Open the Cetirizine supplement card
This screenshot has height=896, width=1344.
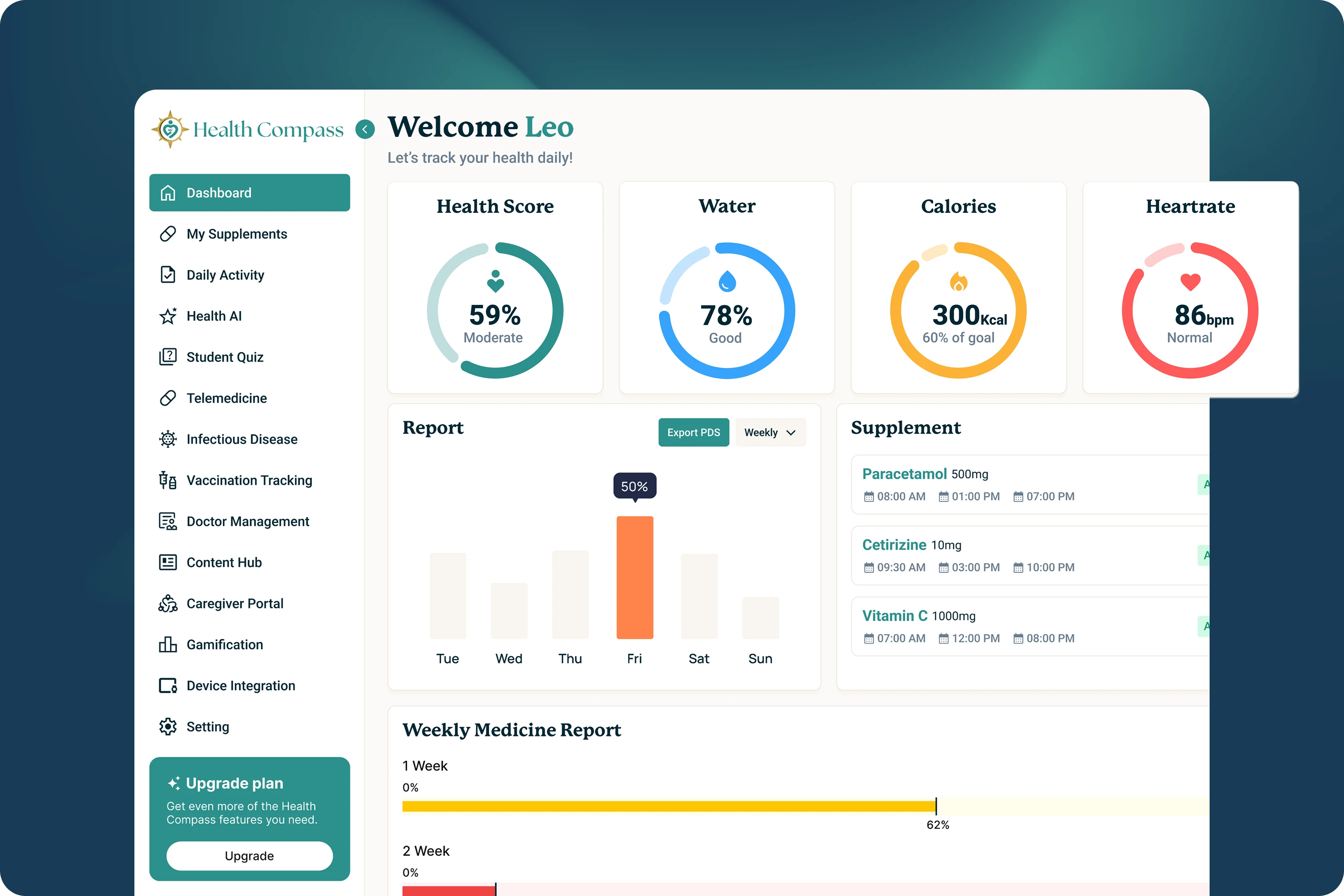pyautogui.click(x=1030, y=556)
